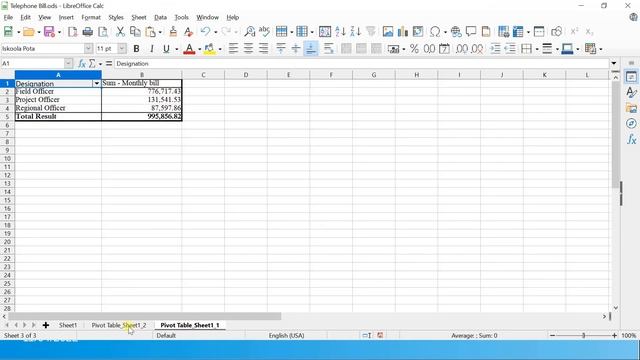Open the Sheet menu
Image resolution: width=640 pixels, height=360 pixels.
point(138,17)
